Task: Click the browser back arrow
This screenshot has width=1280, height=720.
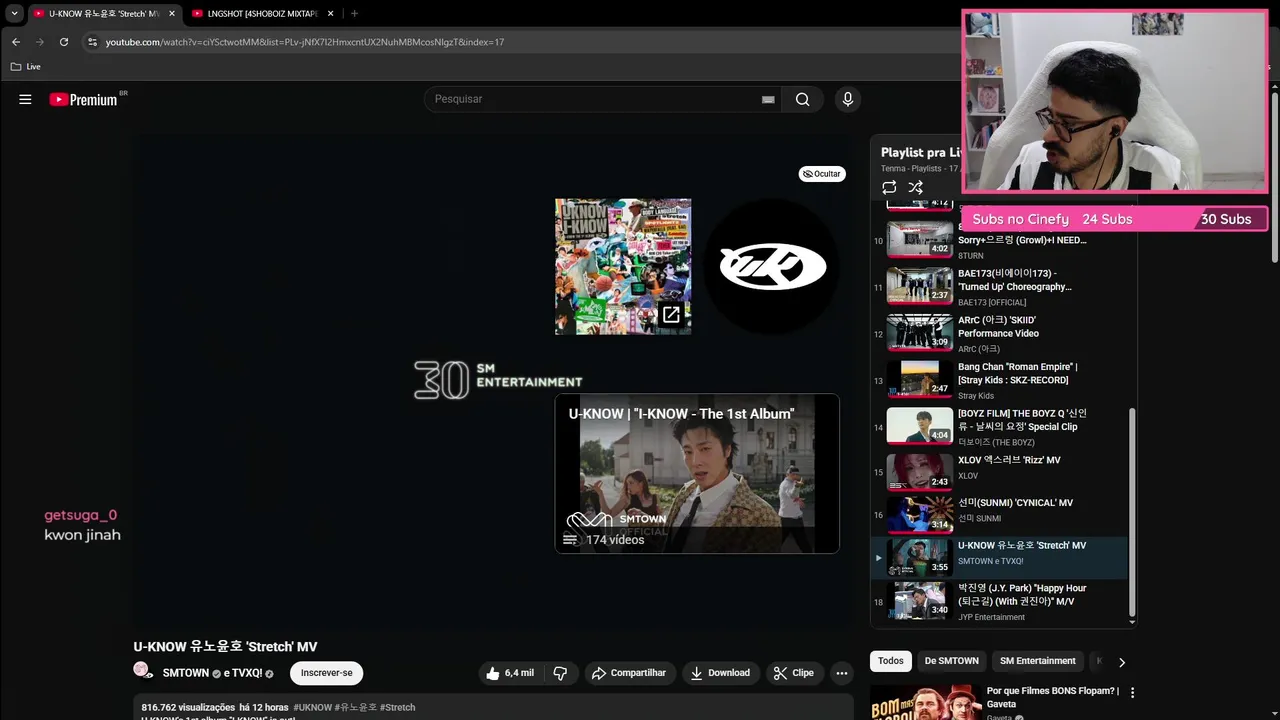Action: [x=16, y=42]
